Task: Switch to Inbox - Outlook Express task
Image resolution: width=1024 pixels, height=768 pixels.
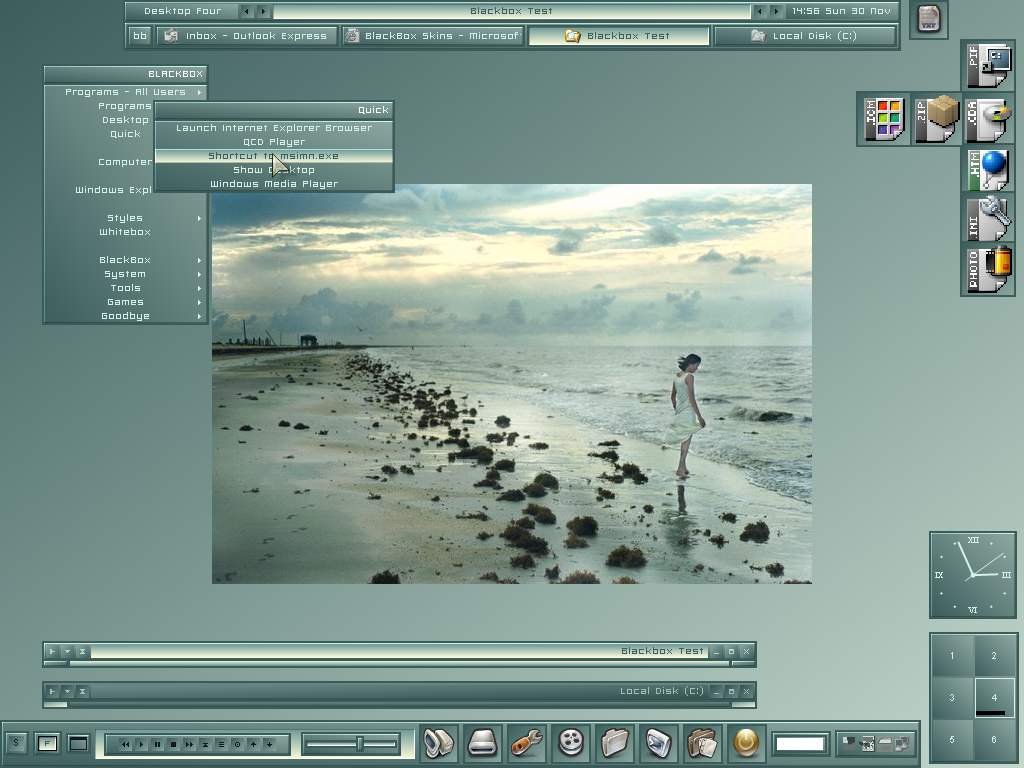Action: click(x=246, y=36)
